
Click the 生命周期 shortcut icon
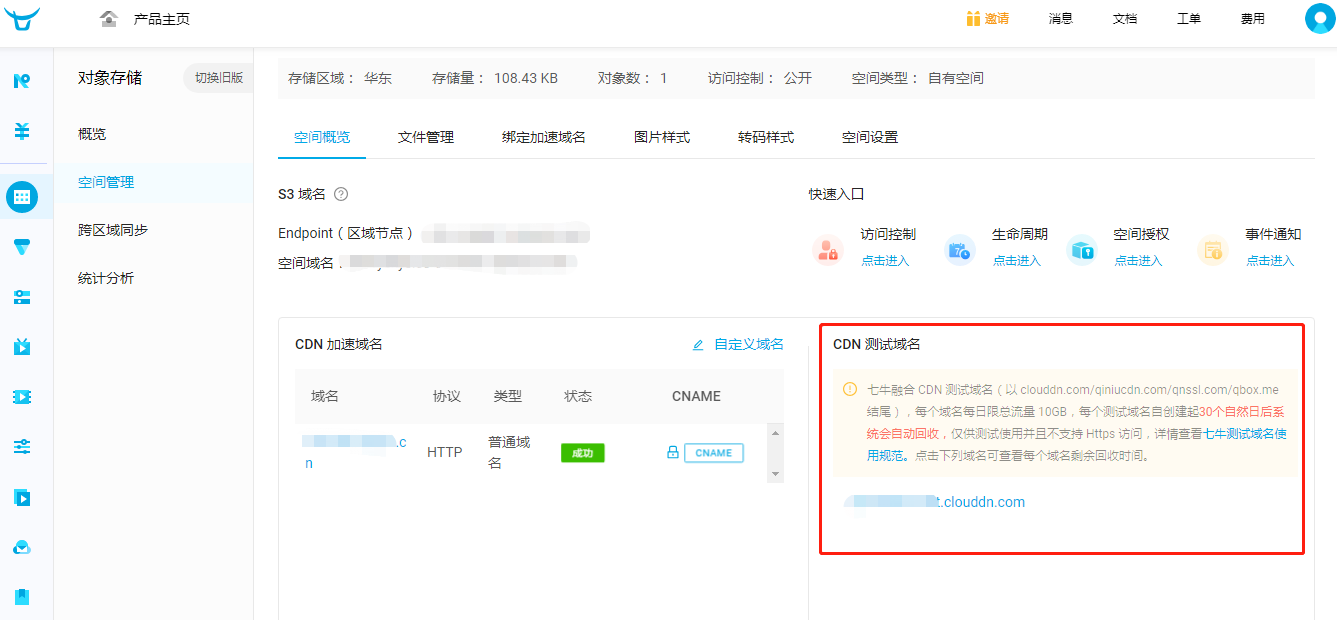click(960, 249)
